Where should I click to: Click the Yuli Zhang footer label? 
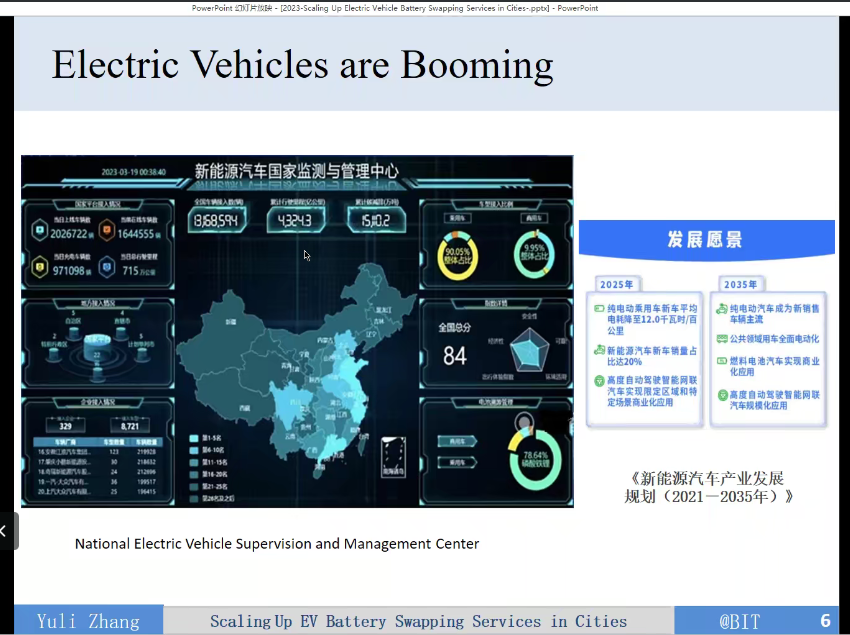click(x=88, y=621)
